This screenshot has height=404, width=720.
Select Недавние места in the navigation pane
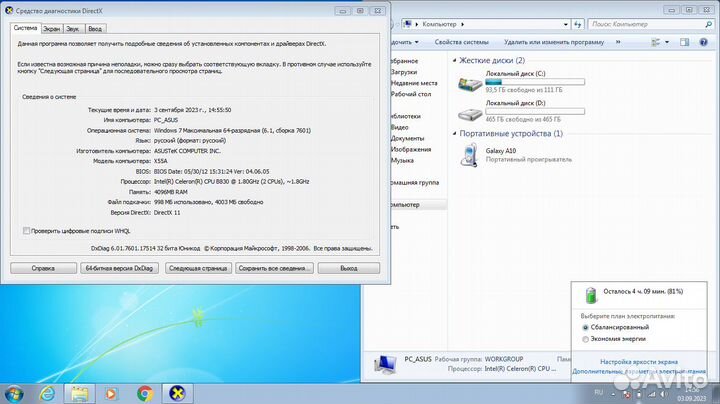pos(414,83)
